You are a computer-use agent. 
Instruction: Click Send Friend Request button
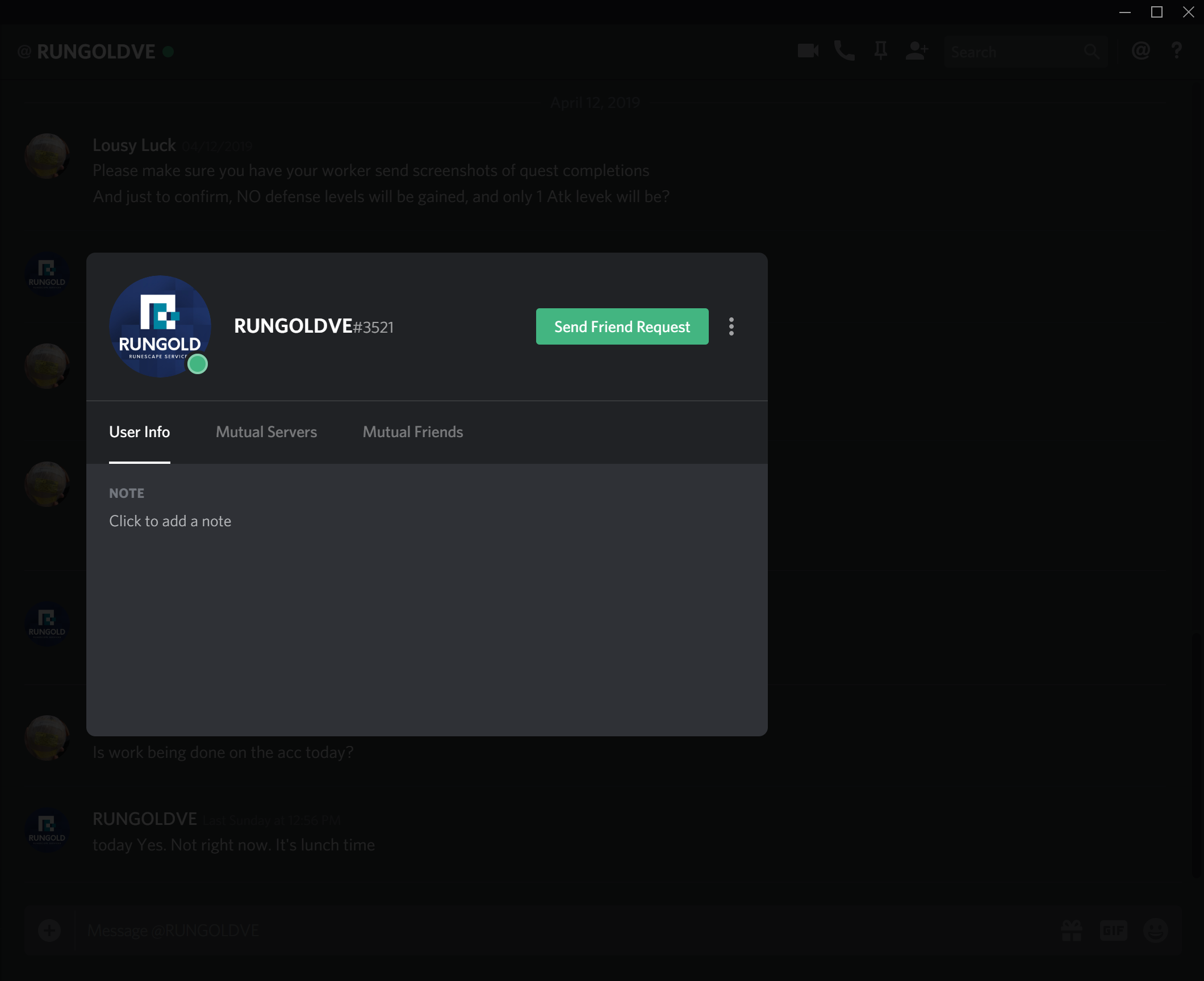click(x=622, y=326)
